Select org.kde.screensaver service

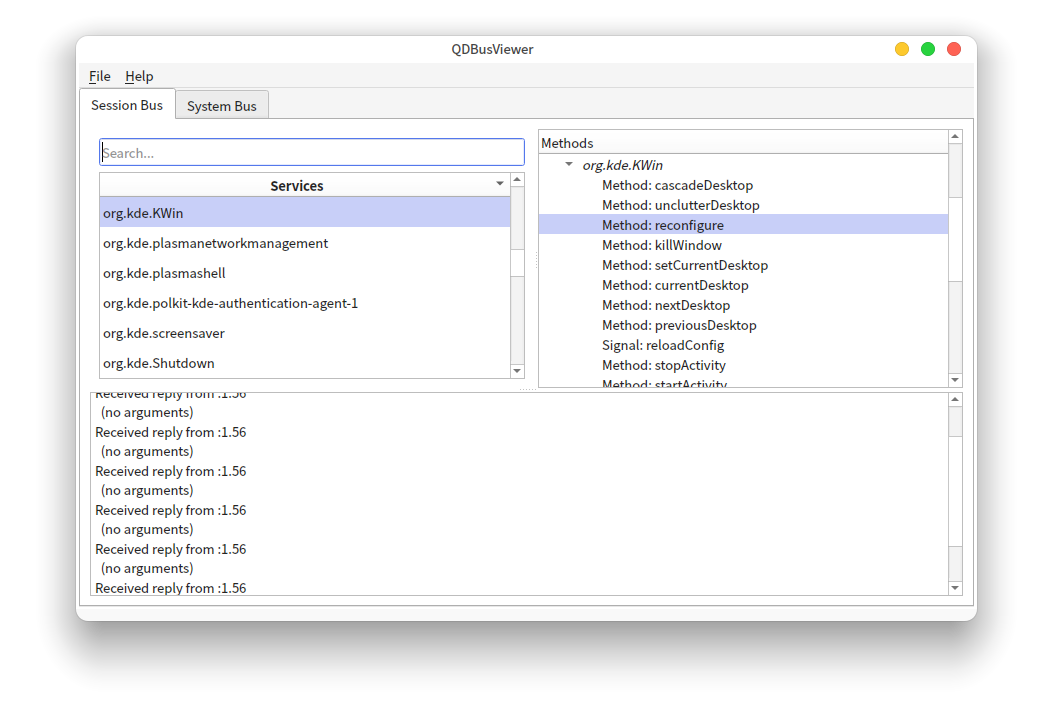[x=305, y=333]
